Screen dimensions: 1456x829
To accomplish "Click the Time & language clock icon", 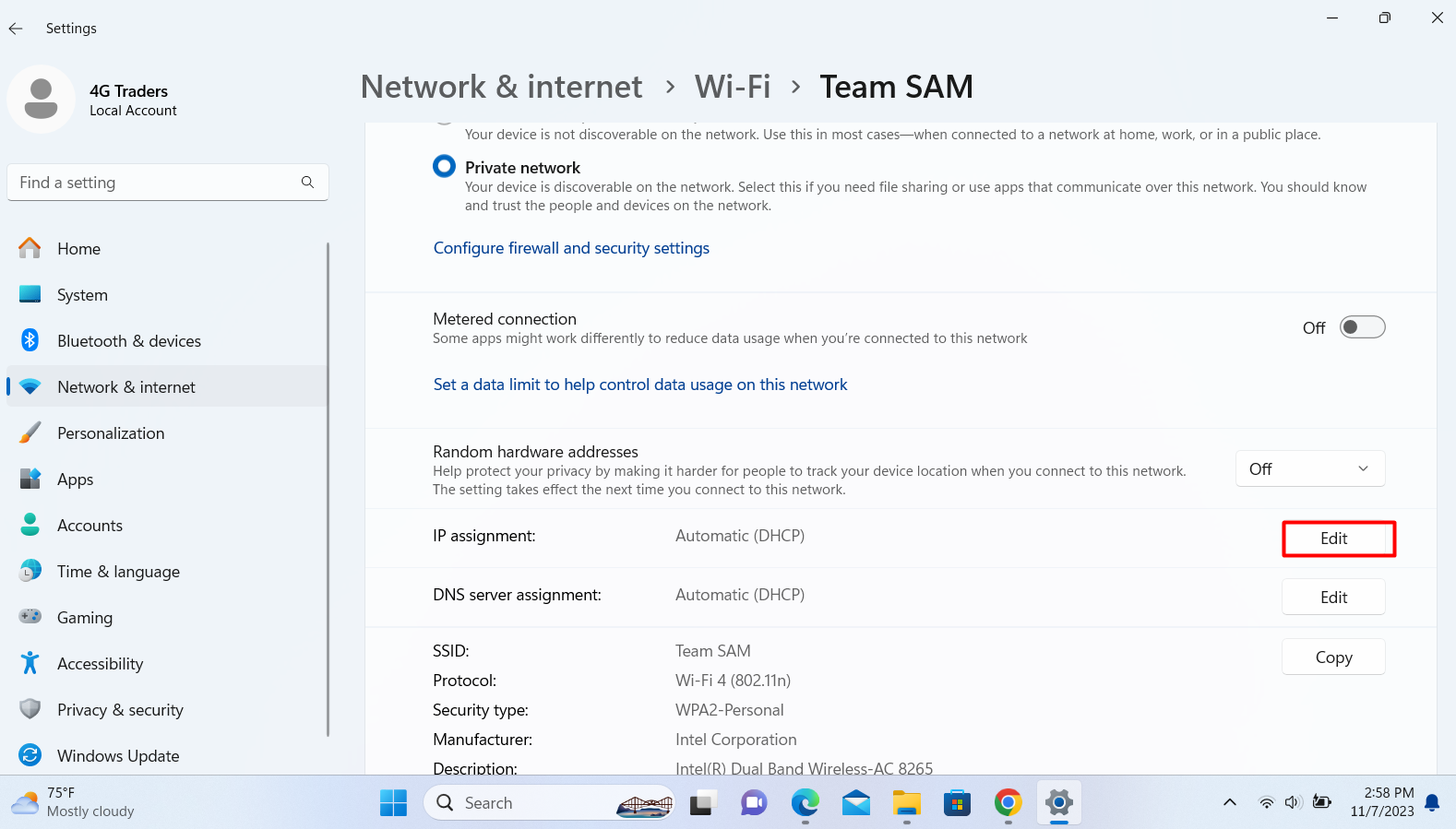I will pyautogui.click(x=30, y=571).
